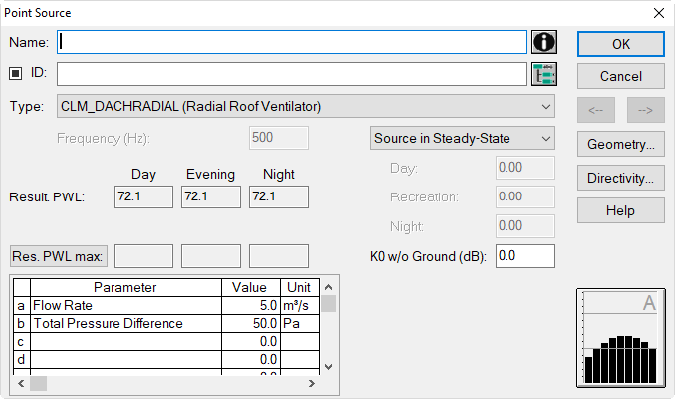Click the table scroll right arrow
675x399 pixels.
312,383
